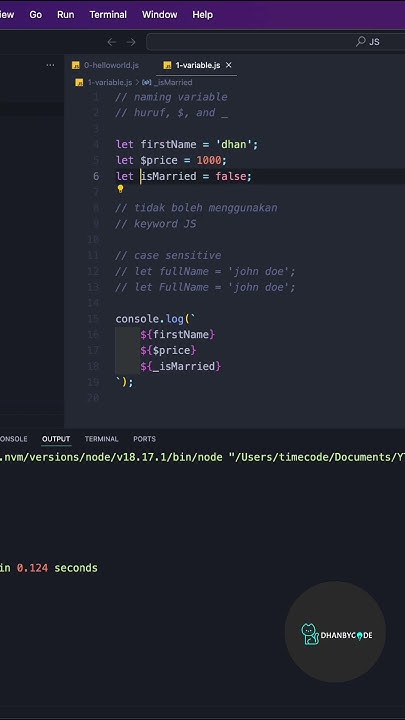
Task: Open the Help menu
Action: (x=202, y=15)
